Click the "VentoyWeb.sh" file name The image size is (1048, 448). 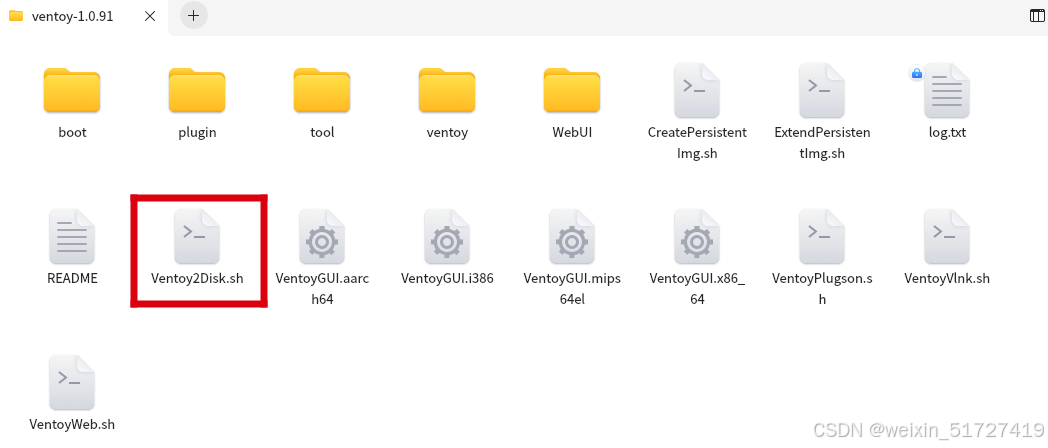[72, 424]
